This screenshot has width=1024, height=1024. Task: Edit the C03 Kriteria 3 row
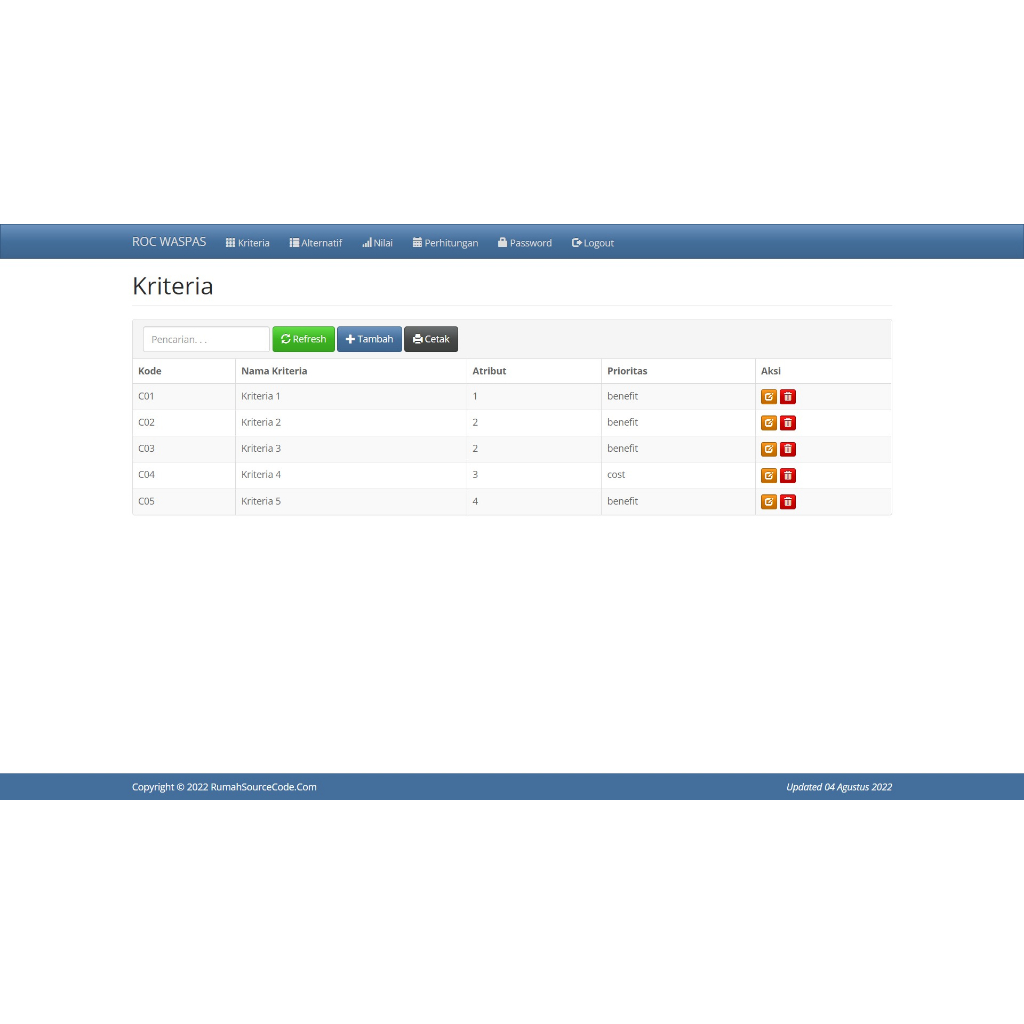click(769, 449)
